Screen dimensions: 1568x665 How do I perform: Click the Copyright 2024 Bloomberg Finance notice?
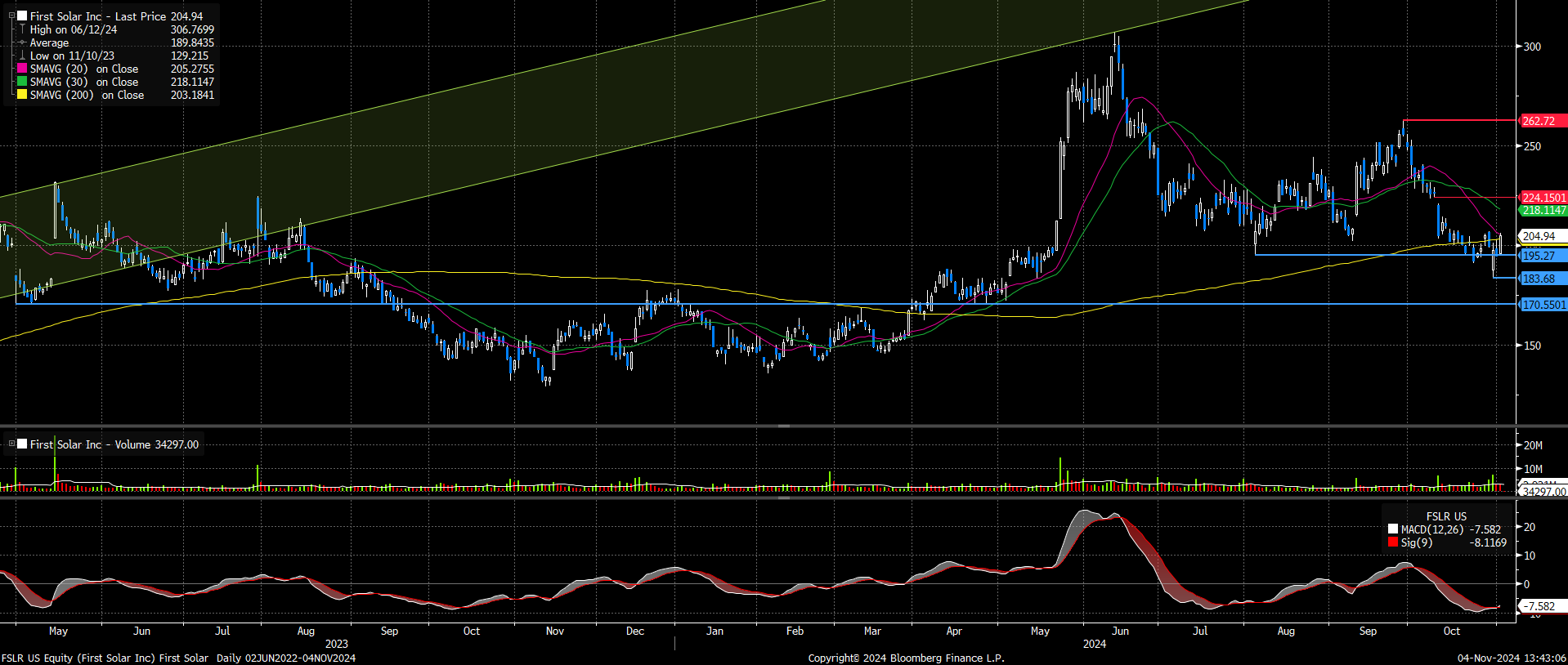coord(906,658)
